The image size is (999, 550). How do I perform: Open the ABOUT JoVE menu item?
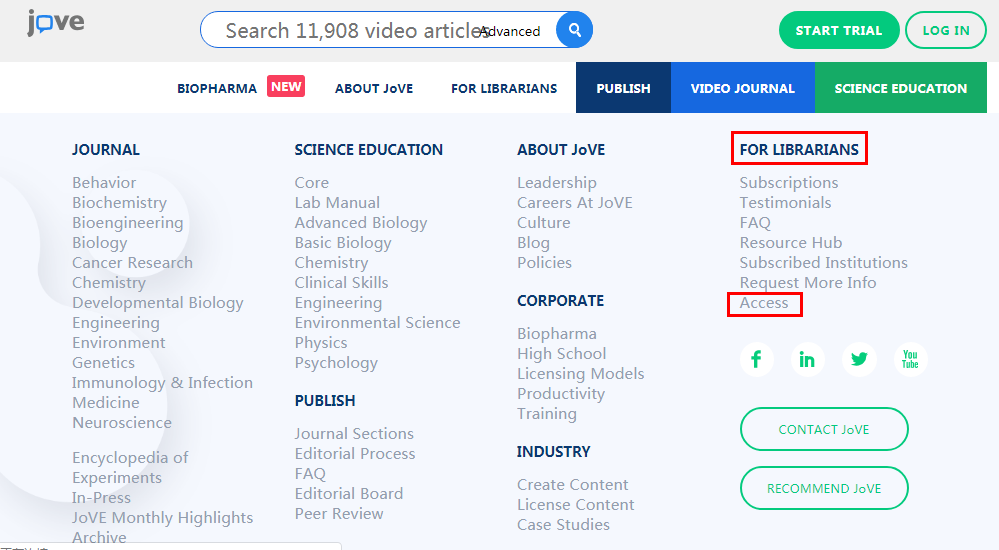point(374,88)
